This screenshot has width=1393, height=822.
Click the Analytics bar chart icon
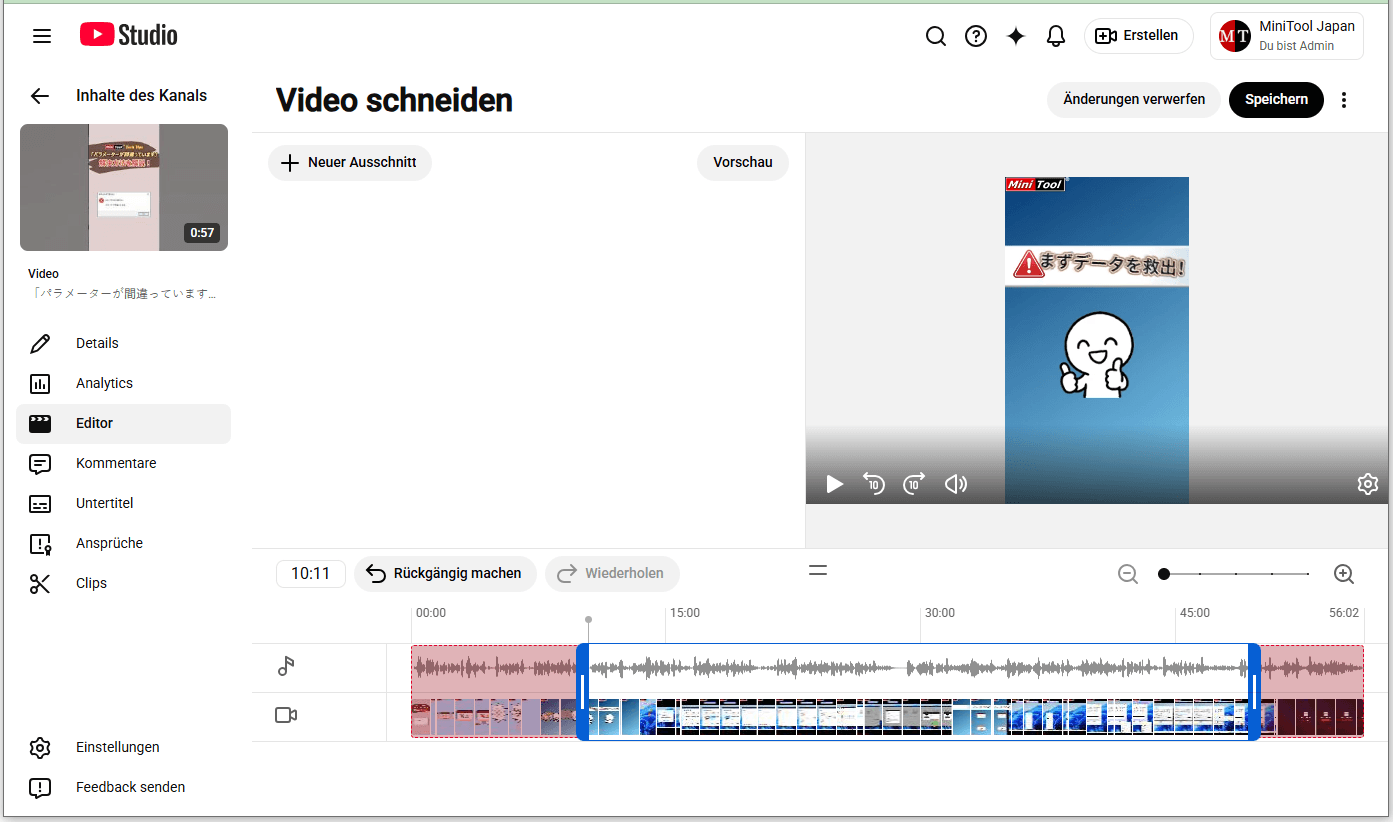click(x=40, y=384)
